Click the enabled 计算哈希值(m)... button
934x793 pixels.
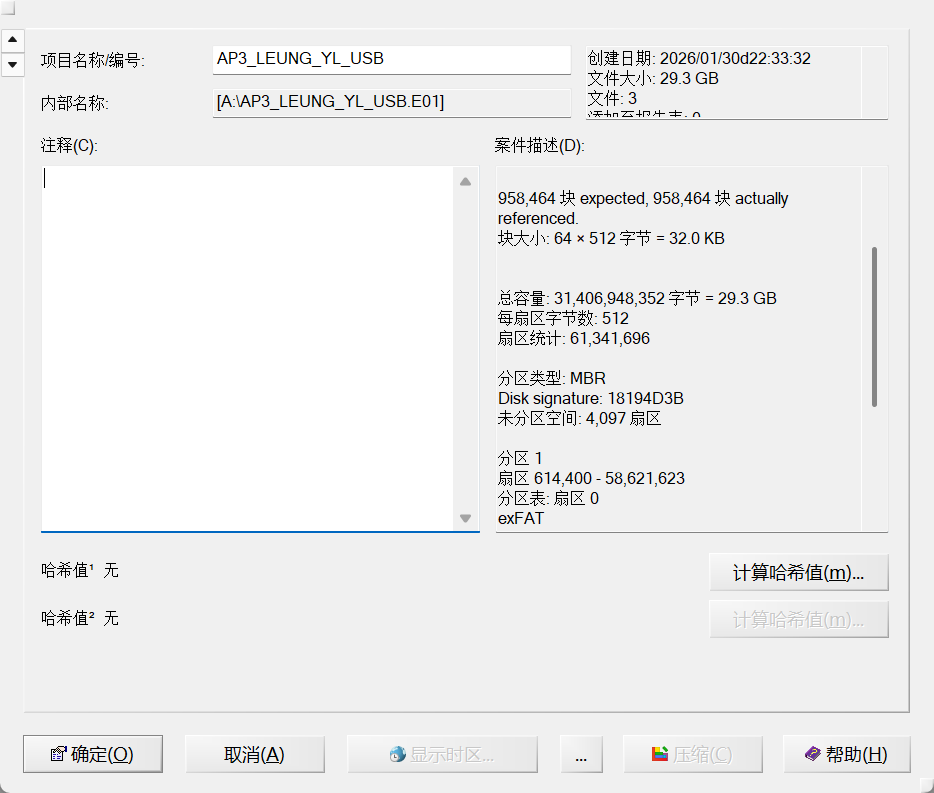tap(798, 573)
